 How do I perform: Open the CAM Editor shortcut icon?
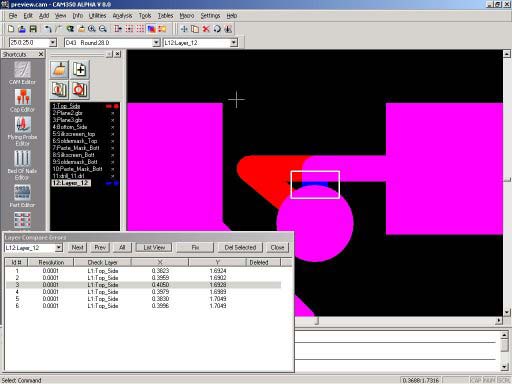pos(22,70)
